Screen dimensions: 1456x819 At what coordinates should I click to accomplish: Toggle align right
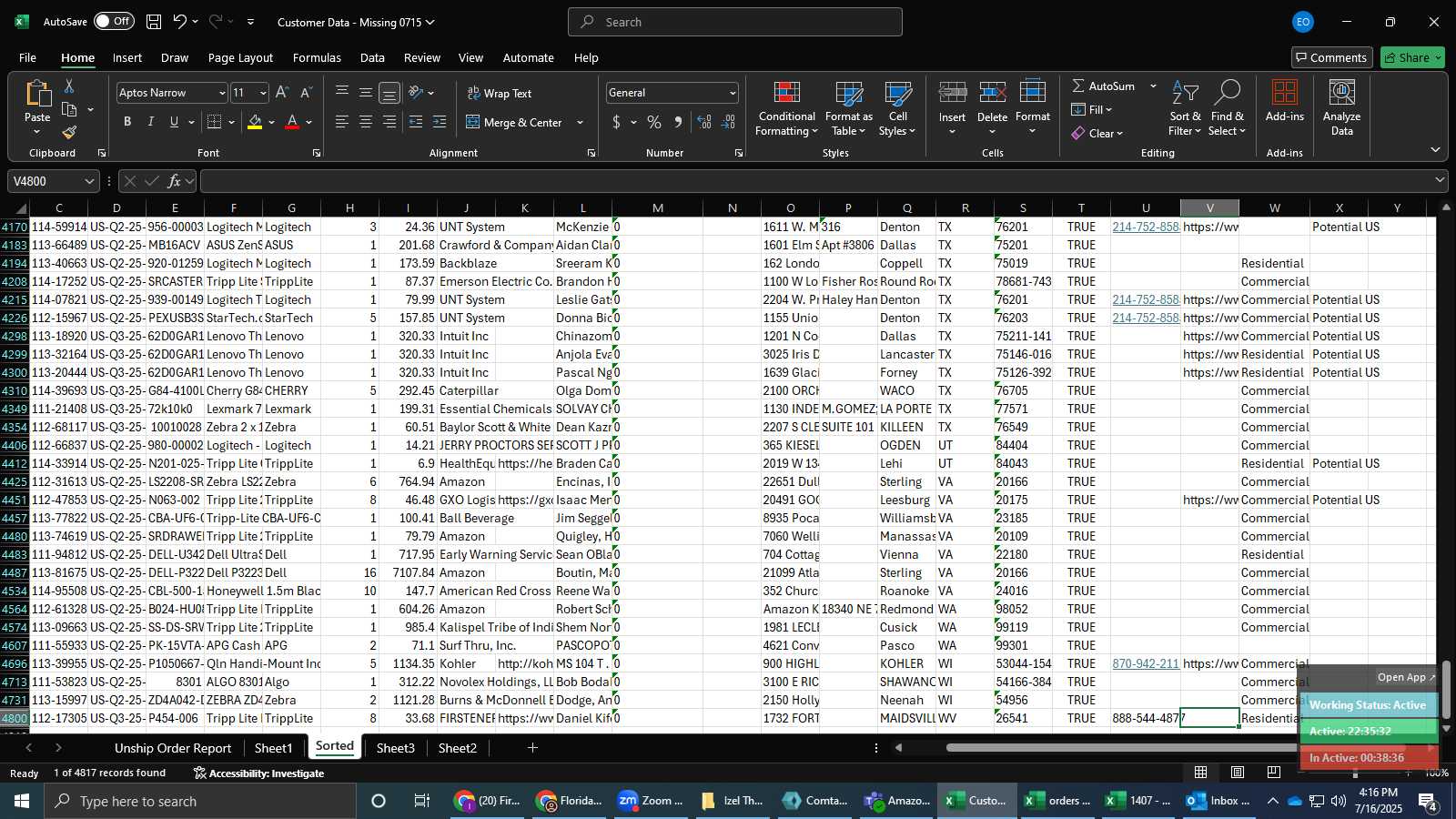[x=389, y=122]
